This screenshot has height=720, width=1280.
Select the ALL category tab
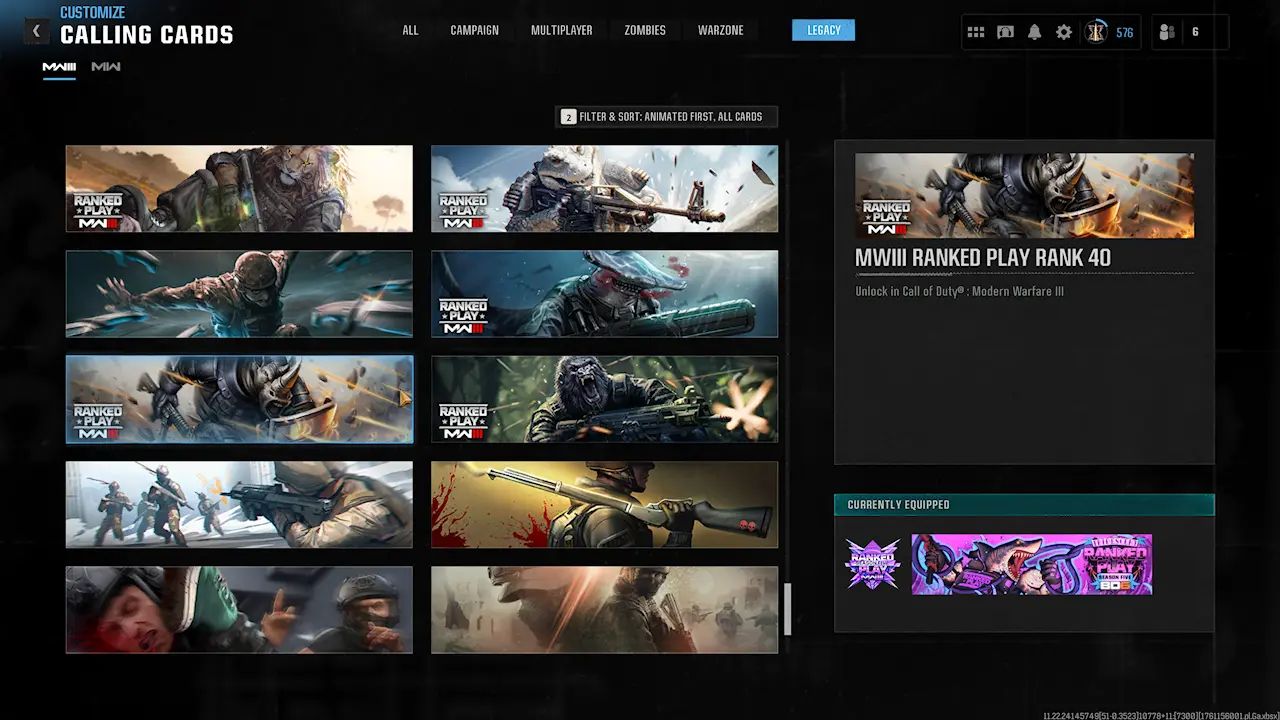tap(410, 31)
